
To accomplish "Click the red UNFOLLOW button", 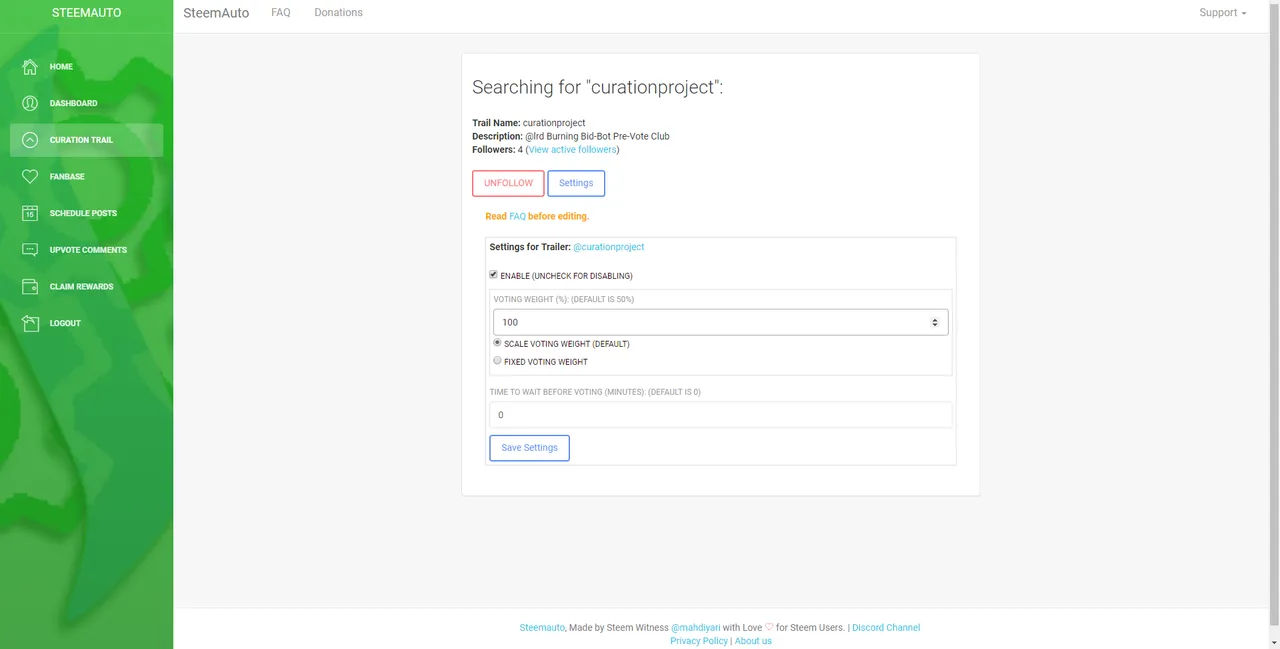I will pos(508,183).
